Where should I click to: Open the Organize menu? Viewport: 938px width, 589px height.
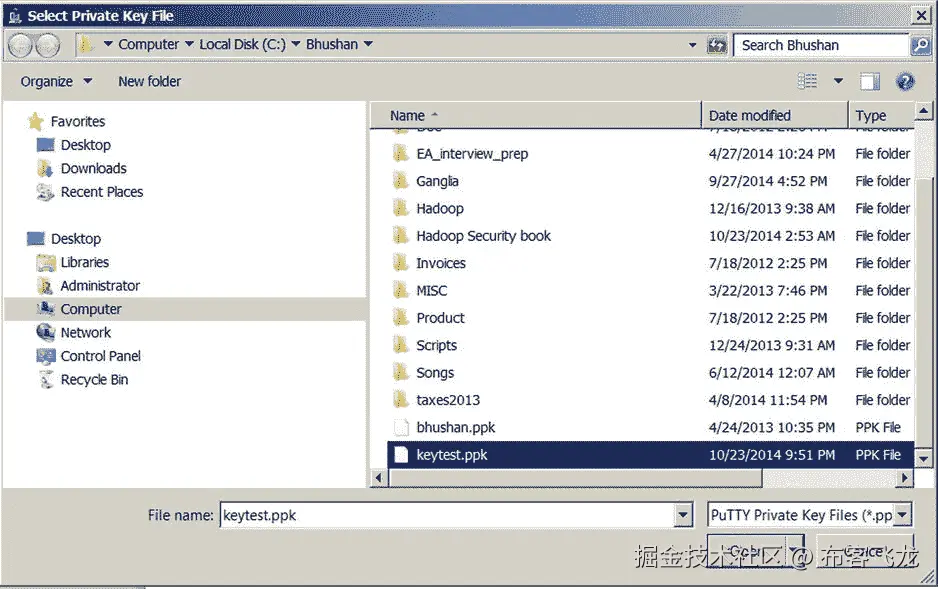click(56, 81)
